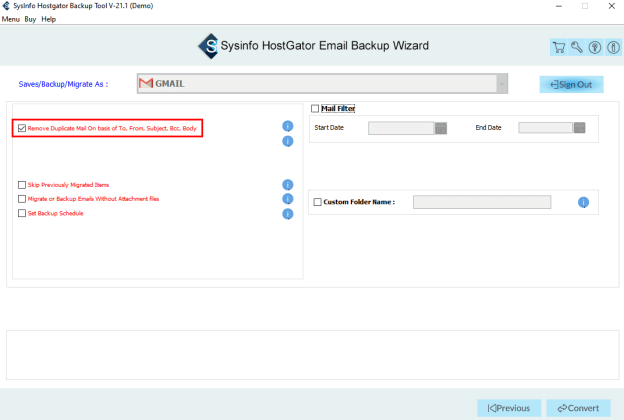Screen dimensions: 624x420
Task: Enable Skip Previously Migrated Items
Action: [22, 185]
